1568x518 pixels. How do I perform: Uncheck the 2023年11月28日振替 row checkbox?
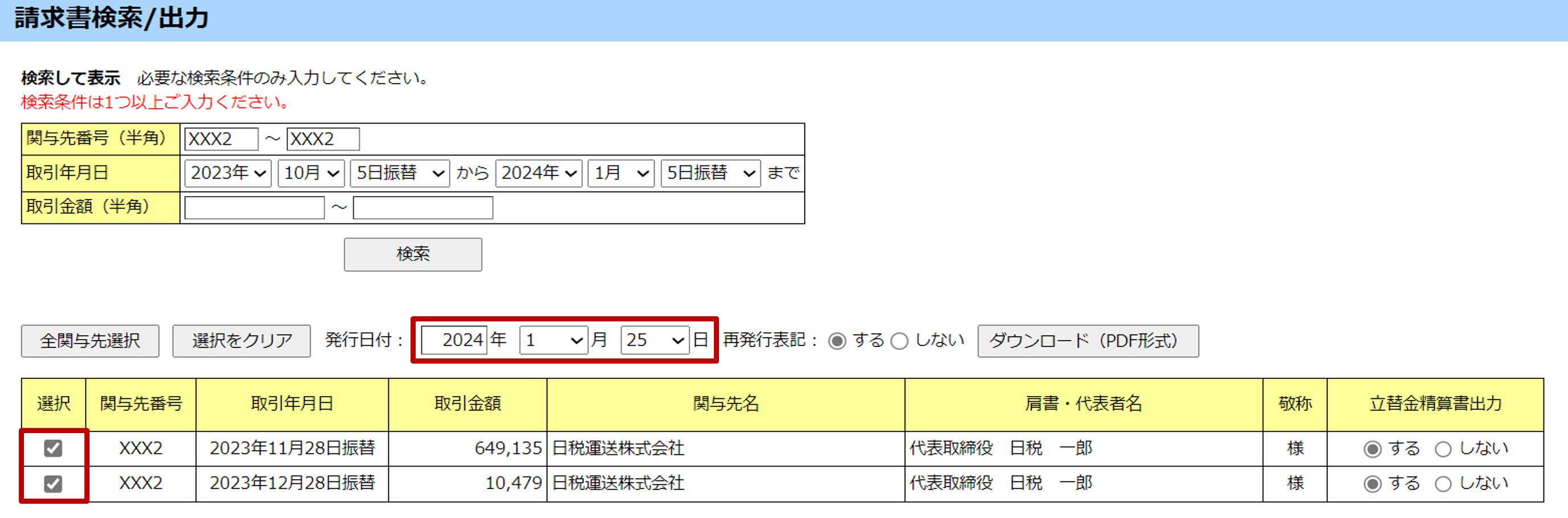tap(53, 448)
